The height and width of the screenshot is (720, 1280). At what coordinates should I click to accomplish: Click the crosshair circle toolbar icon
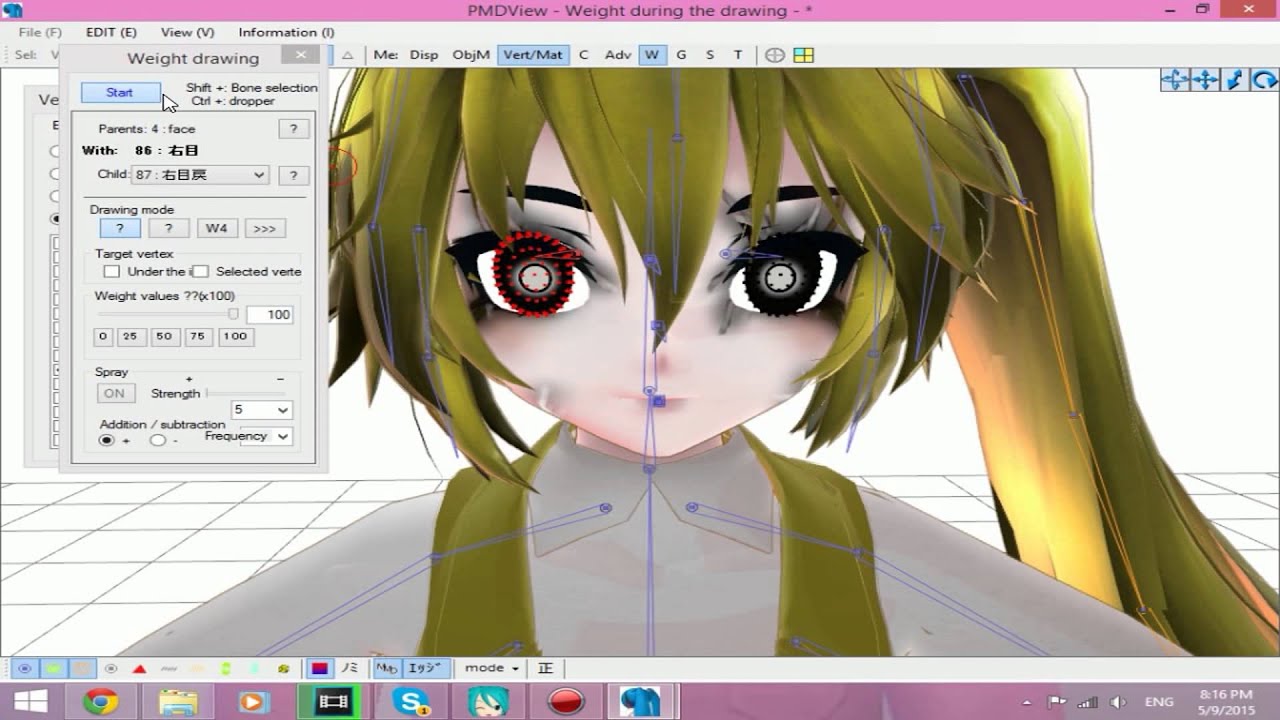pyautogui.click(x=775, y=55)
